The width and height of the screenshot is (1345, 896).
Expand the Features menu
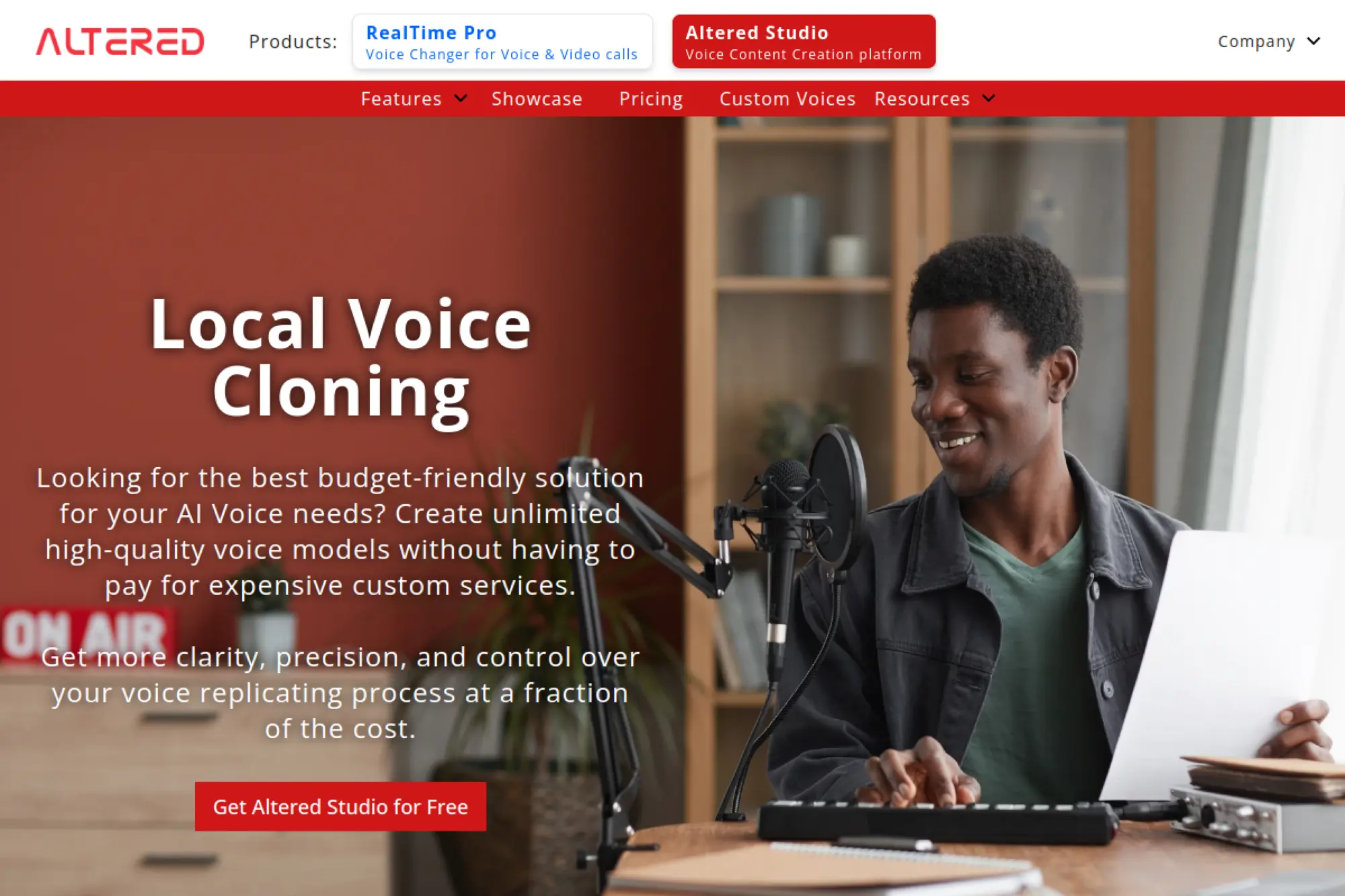click(414, 99)
